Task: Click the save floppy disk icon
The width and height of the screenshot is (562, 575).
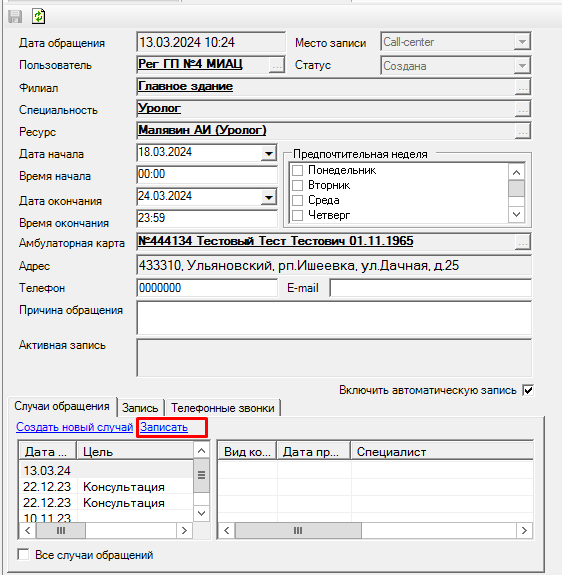Action: pos(15,17)
